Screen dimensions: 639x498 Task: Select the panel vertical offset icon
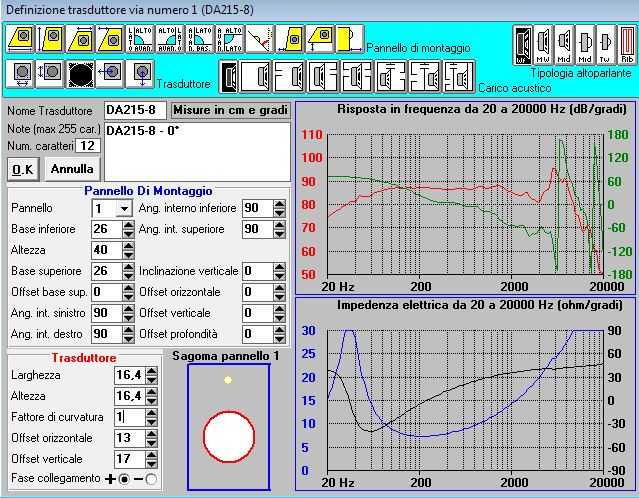tap(320, 40)
